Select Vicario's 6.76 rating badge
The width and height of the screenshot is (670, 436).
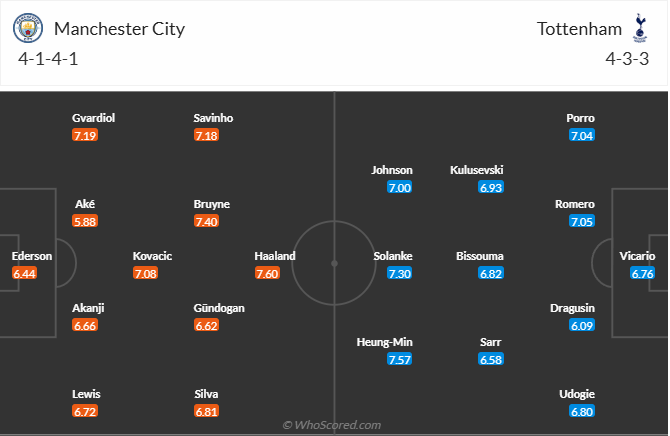click(x=643, y=273)
